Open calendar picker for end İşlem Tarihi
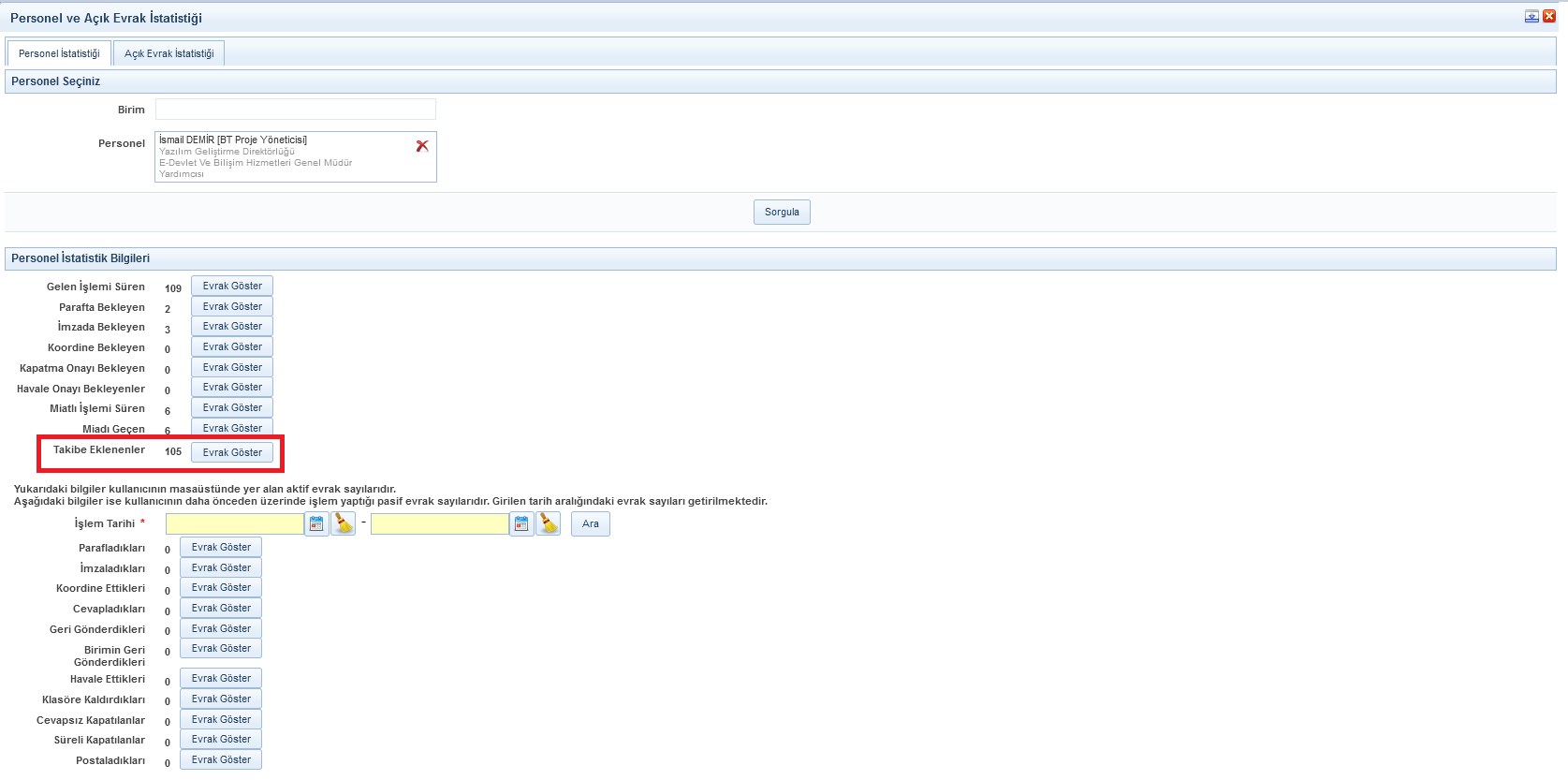This screenshot has width=1568, height=780. pyautogui.click(x=521, y=524)
